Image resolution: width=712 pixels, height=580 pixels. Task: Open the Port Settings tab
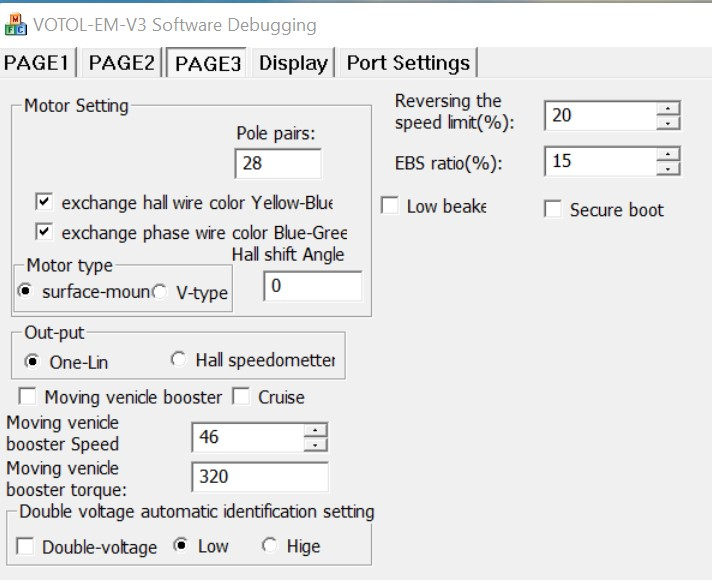(407, 63)
